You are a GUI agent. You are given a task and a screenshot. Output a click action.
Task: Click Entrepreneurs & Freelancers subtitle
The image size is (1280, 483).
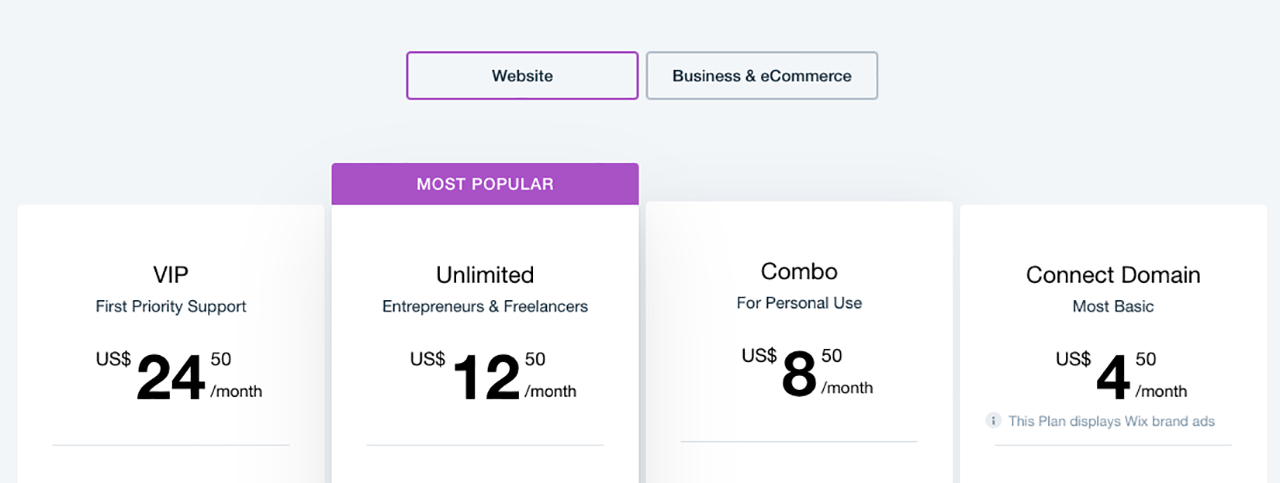485,306
